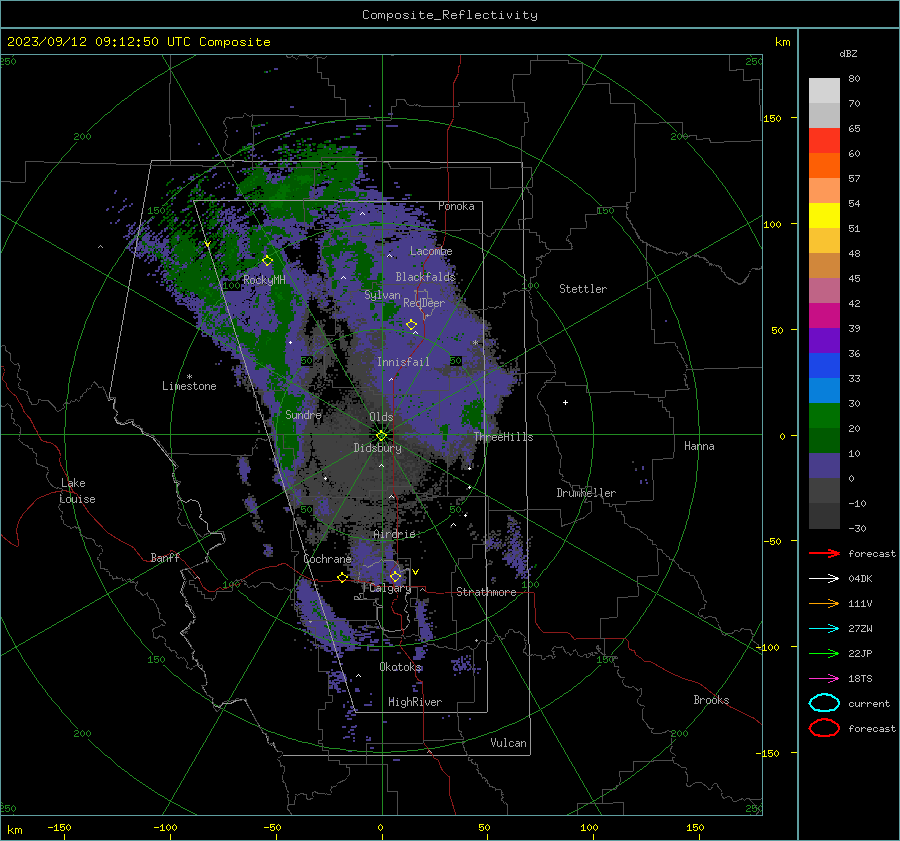Pick the orange swatch below 60 dBZ
The height and width of the screenshot is (841, 900).
(824, 166)
